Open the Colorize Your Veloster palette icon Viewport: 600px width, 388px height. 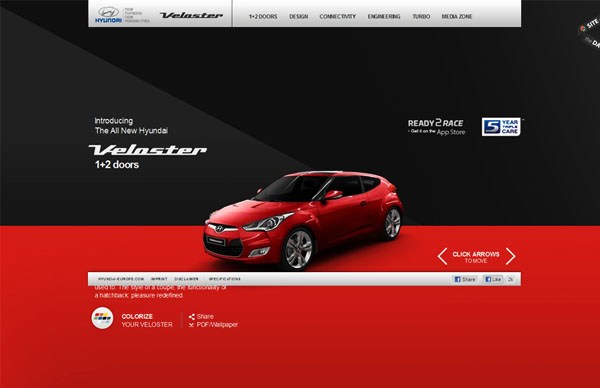(102, 318)
